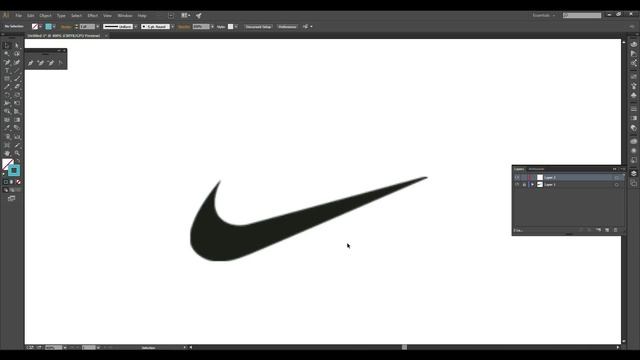Select the Rotate tool

[x=7, y=95]
